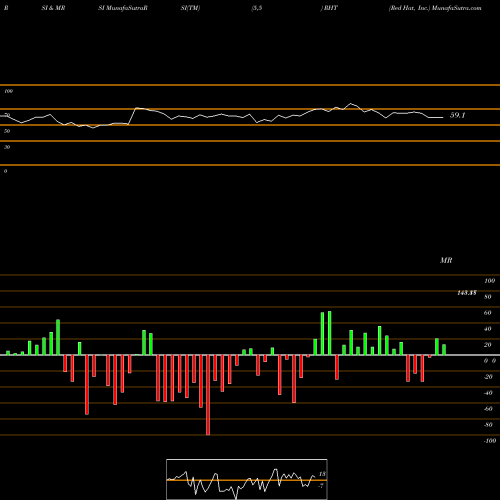Click the MR axis -100 label

490,441
